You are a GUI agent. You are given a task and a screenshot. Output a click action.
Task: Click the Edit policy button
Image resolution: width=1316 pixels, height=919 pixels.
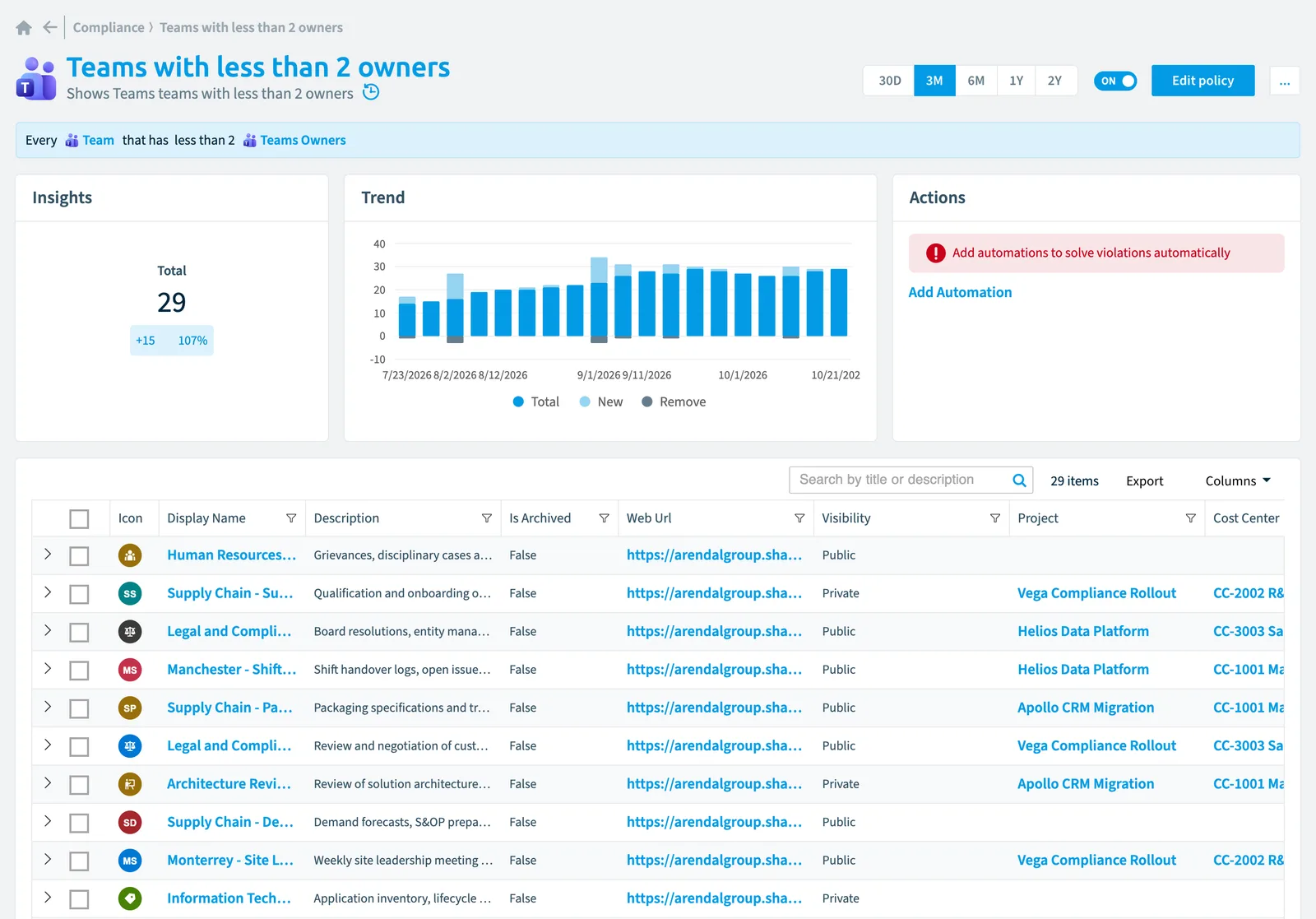(x=1202, y=81)
